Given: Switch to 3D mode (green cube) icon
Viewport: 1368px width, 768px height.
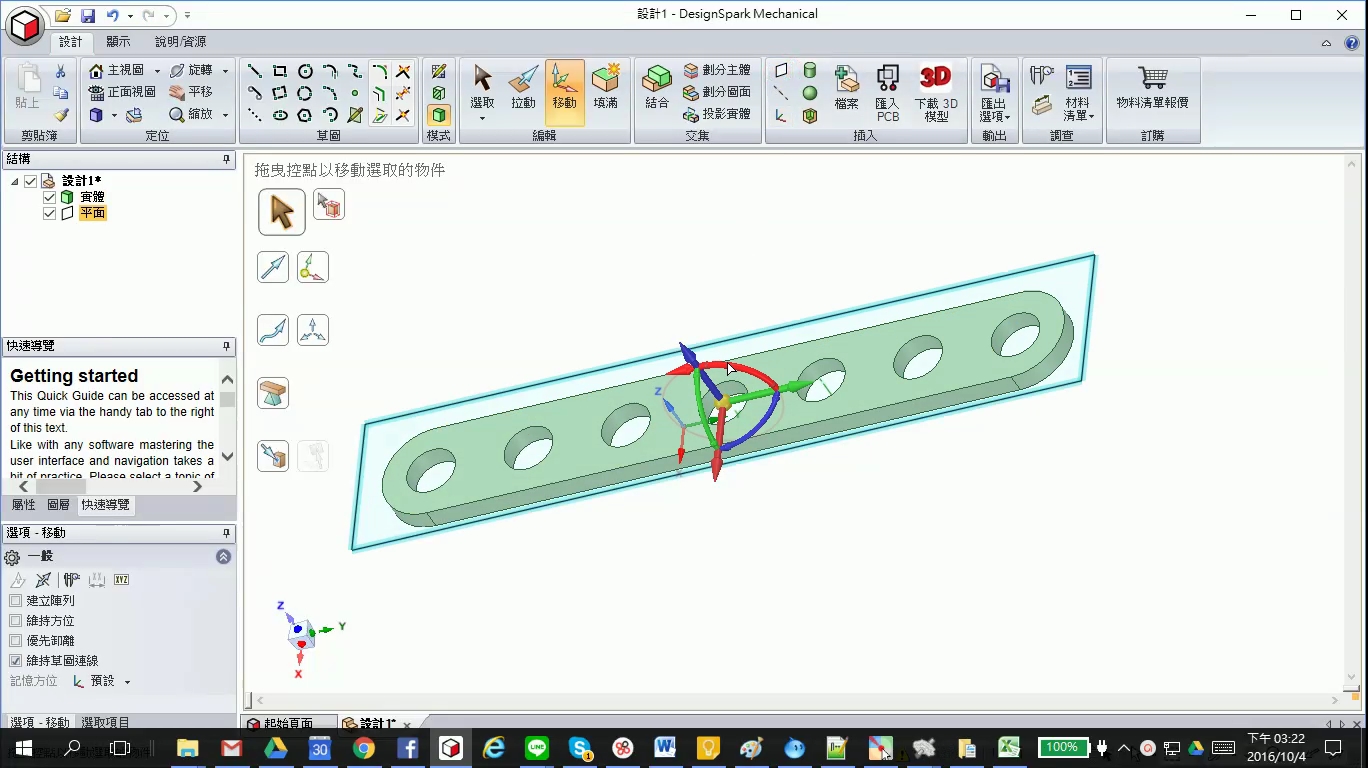Looking at the screenshot, I should pyautogui.click(x=438, y=115).
